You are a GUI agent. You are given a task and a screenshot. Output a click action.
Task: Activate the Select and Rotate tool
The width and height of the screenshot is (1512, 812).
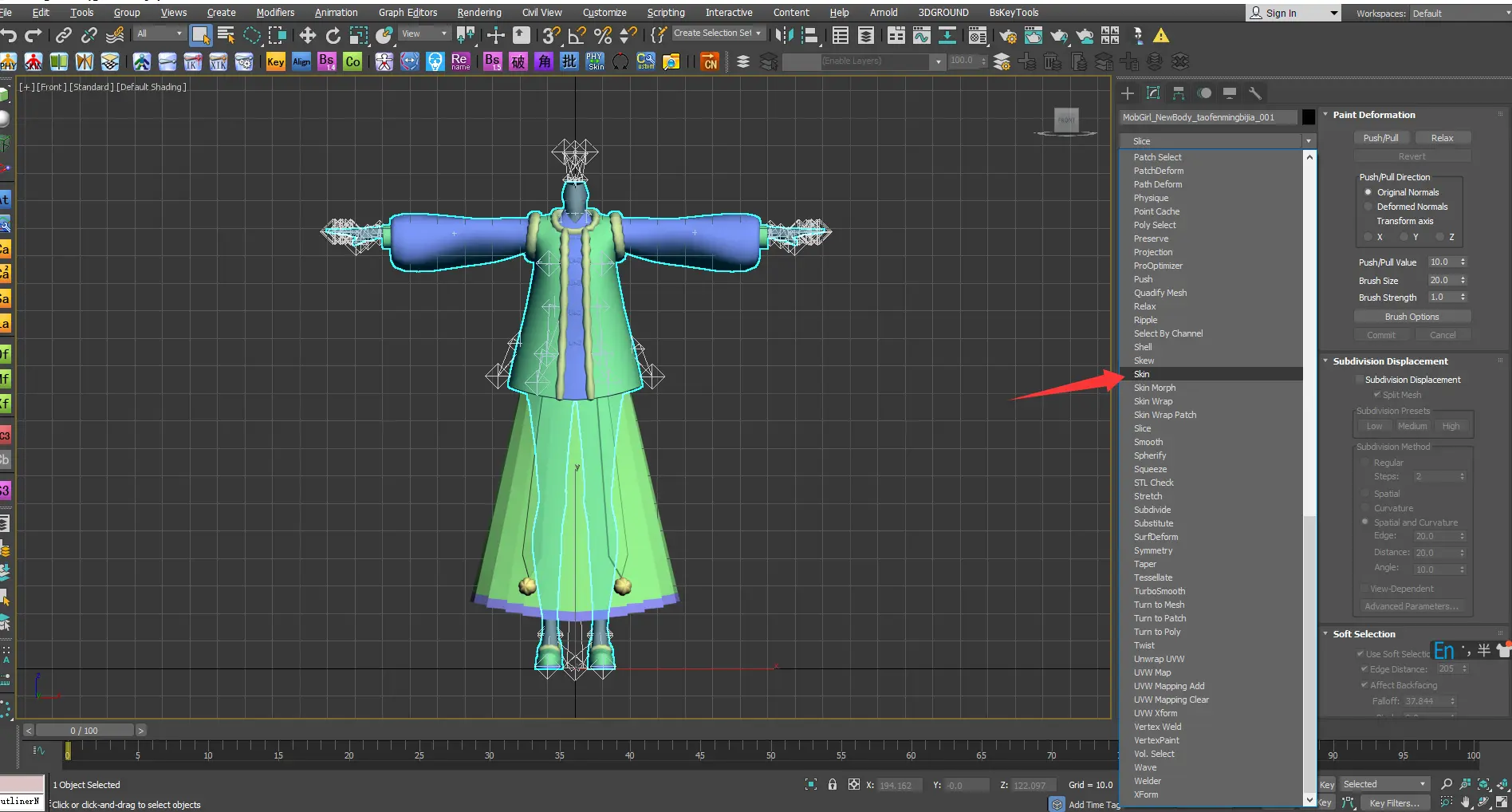[333, 35]
